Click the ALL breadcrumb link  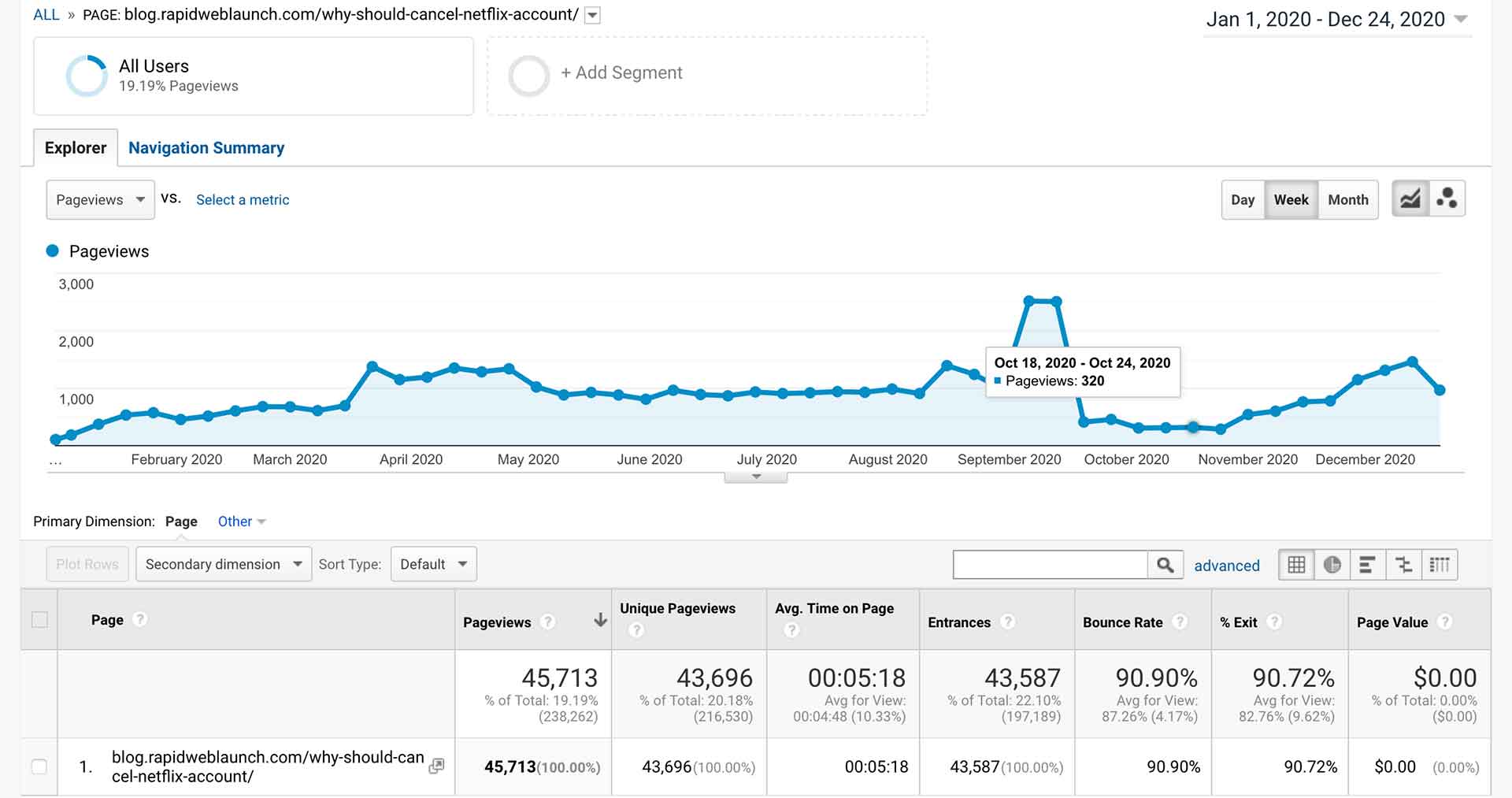pos(46,15)
